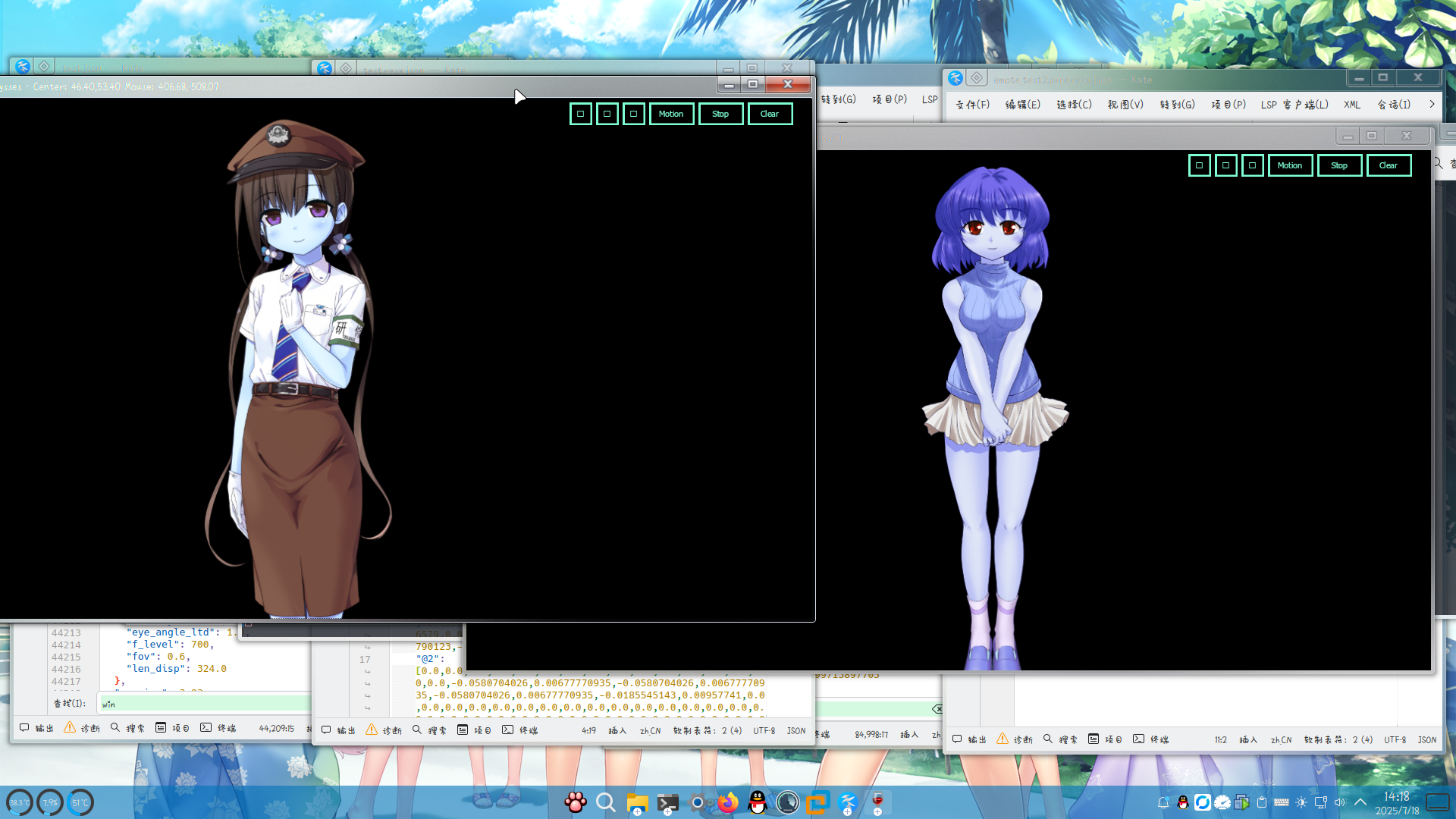Click UTF-8 encoding in middle Kate status bar
The image size is (1456, 819).
764,731
